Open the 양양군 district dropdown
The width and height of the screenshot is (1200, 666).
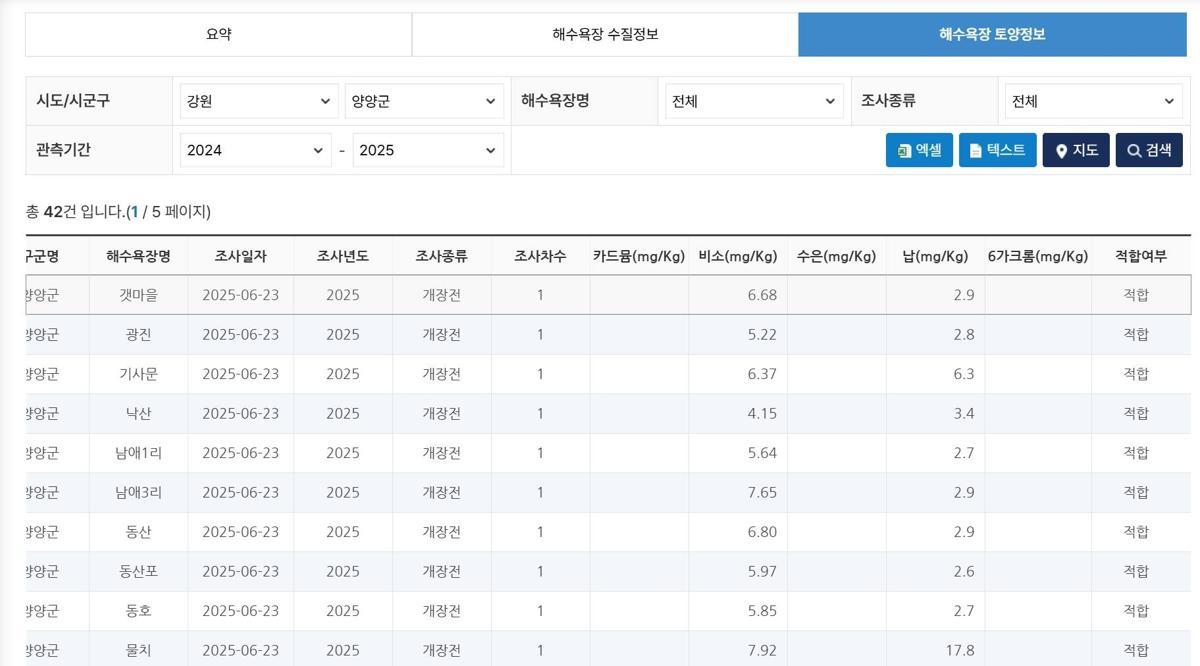(424, 101)
